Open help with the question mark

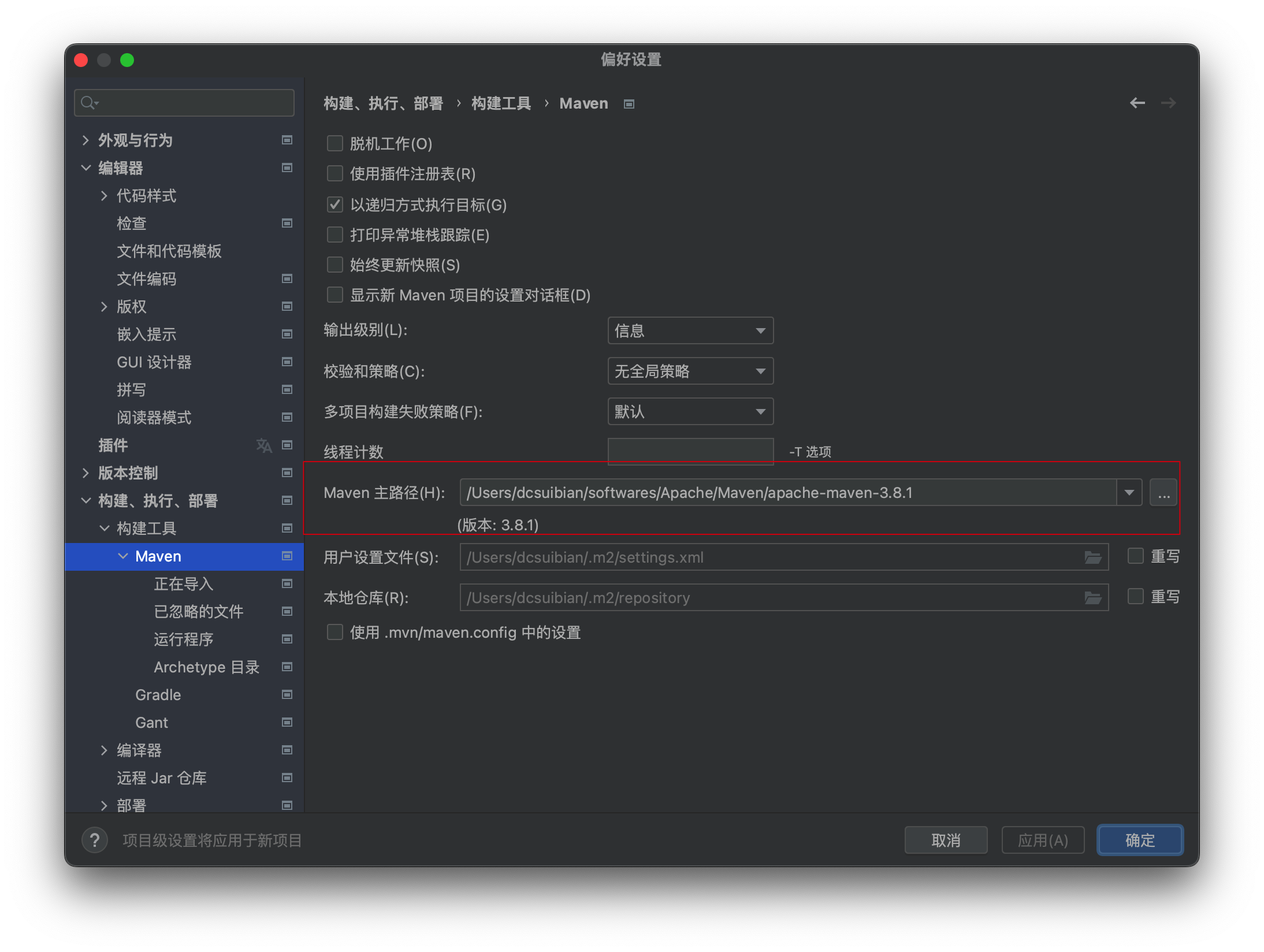95,840
